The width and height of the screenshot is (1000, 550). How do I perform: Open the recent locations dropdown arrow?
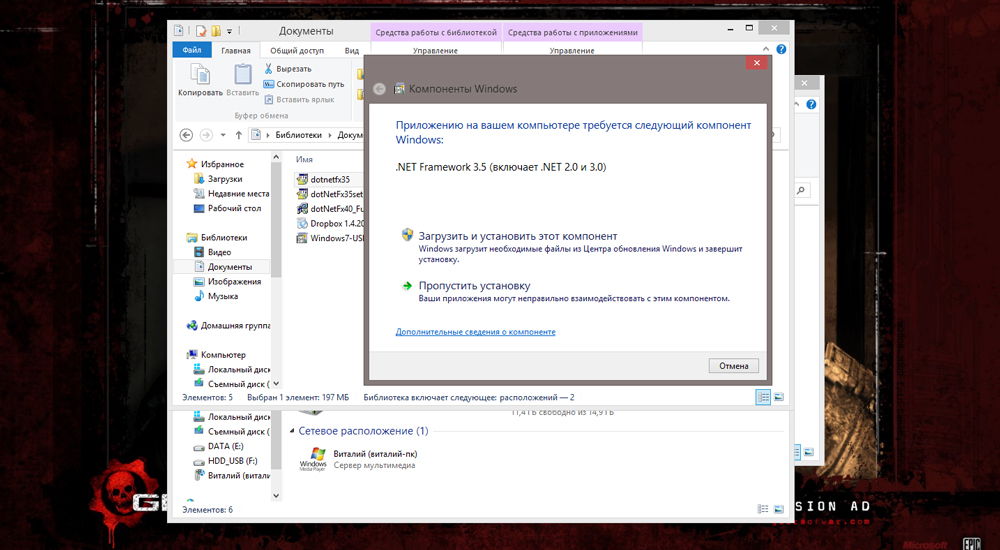(222, 135)
